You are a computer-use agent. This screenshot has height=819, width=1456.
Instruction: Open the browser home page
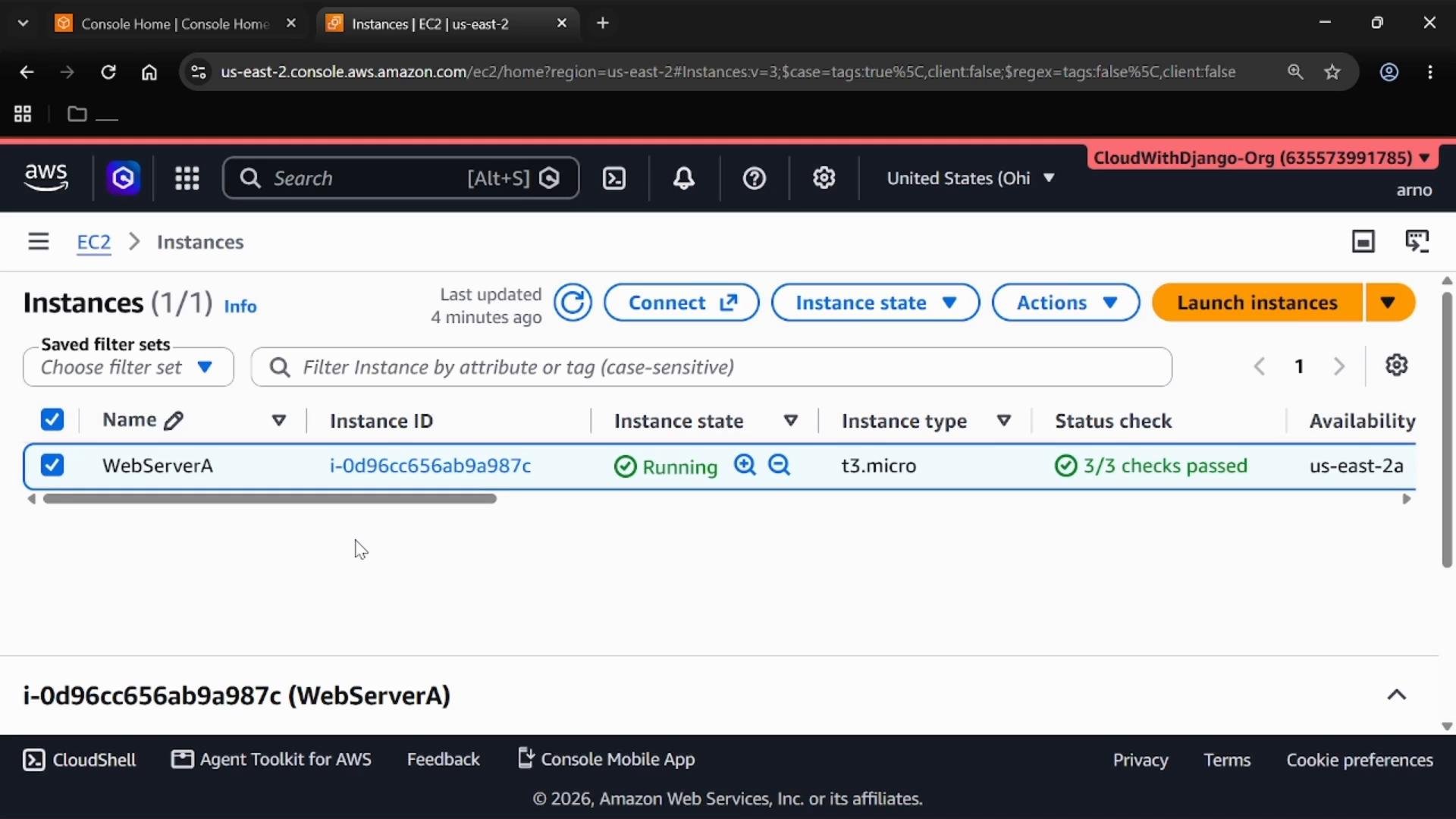coord(149,72)
